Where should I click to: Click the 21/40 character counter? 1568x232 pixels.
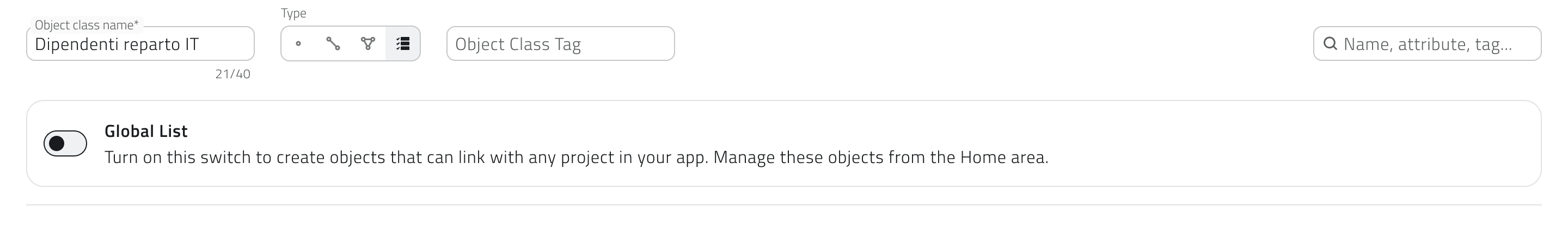click(232, 74)
